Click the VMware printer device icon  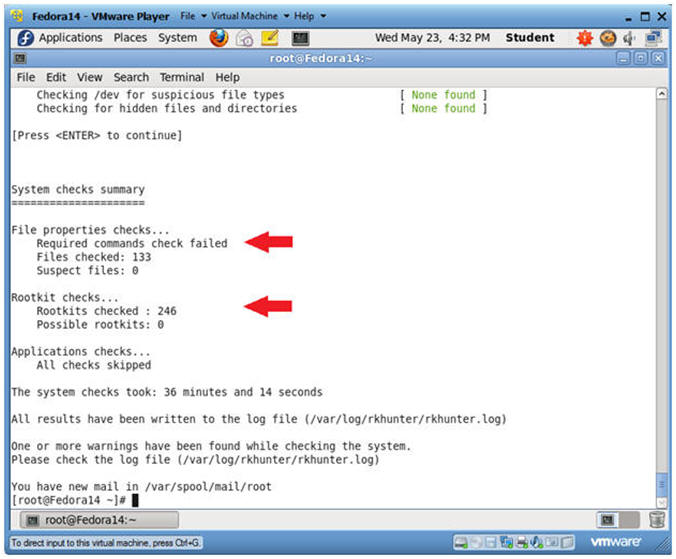point(522,543)
